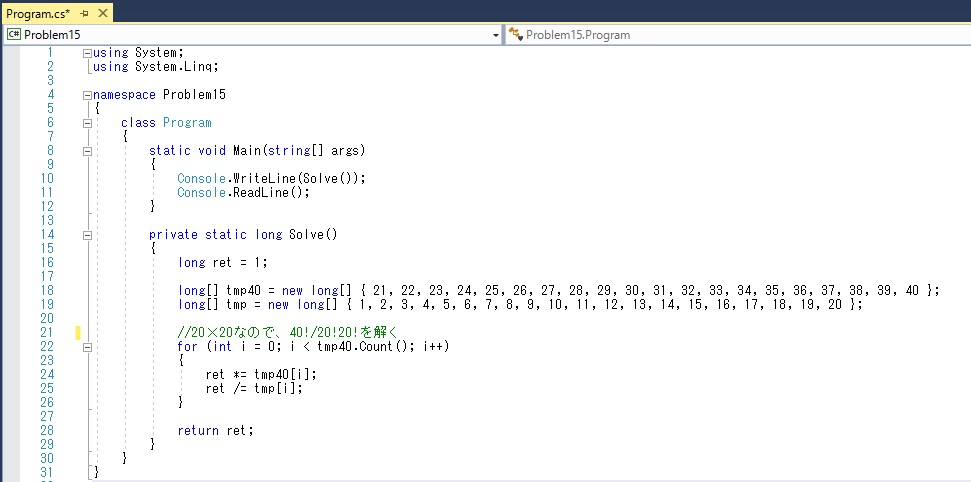Screen dimensions: 971x482
Task: Click line number 31 in the margin
Action: (47, 472)
